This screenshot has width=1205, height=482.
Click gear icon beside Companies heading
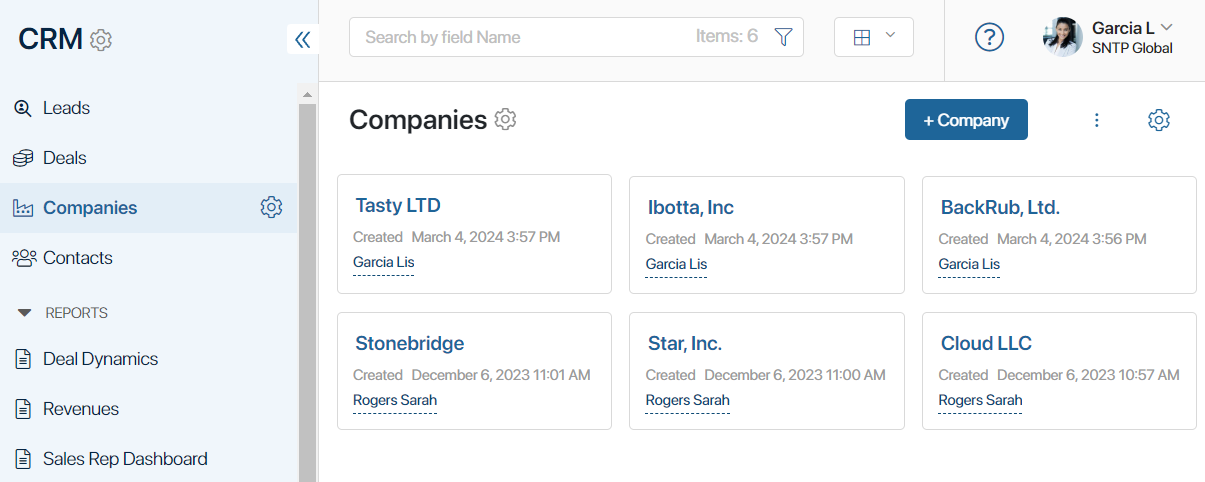tap(506, 120)
